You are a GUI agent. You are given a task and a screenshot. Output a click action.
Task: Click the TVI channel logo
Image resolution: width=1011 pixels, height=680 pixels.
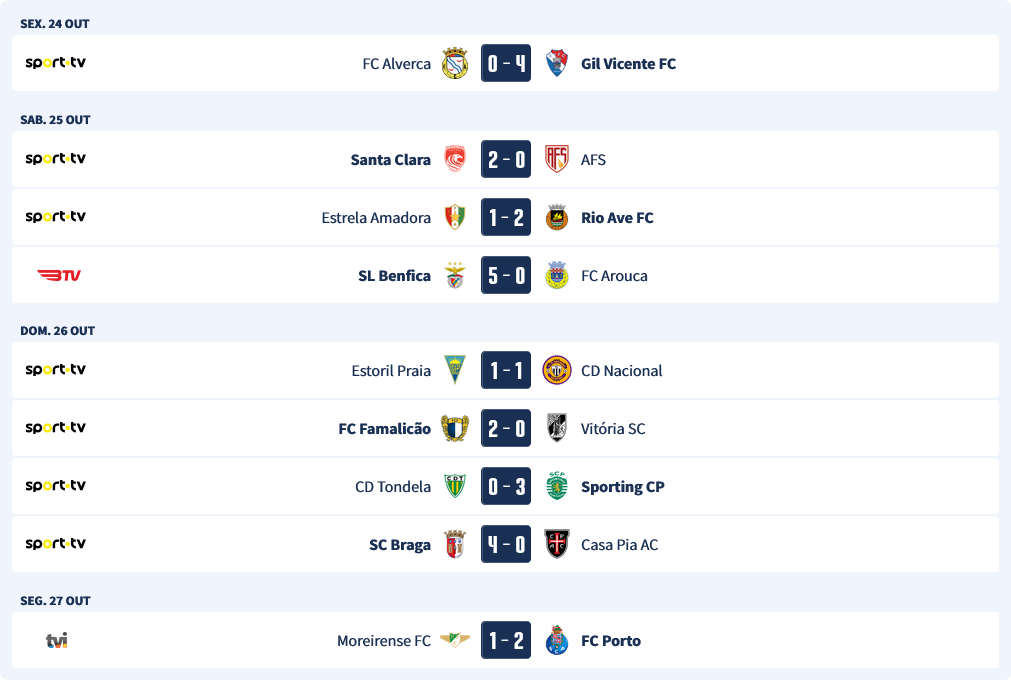click(56, 641)
